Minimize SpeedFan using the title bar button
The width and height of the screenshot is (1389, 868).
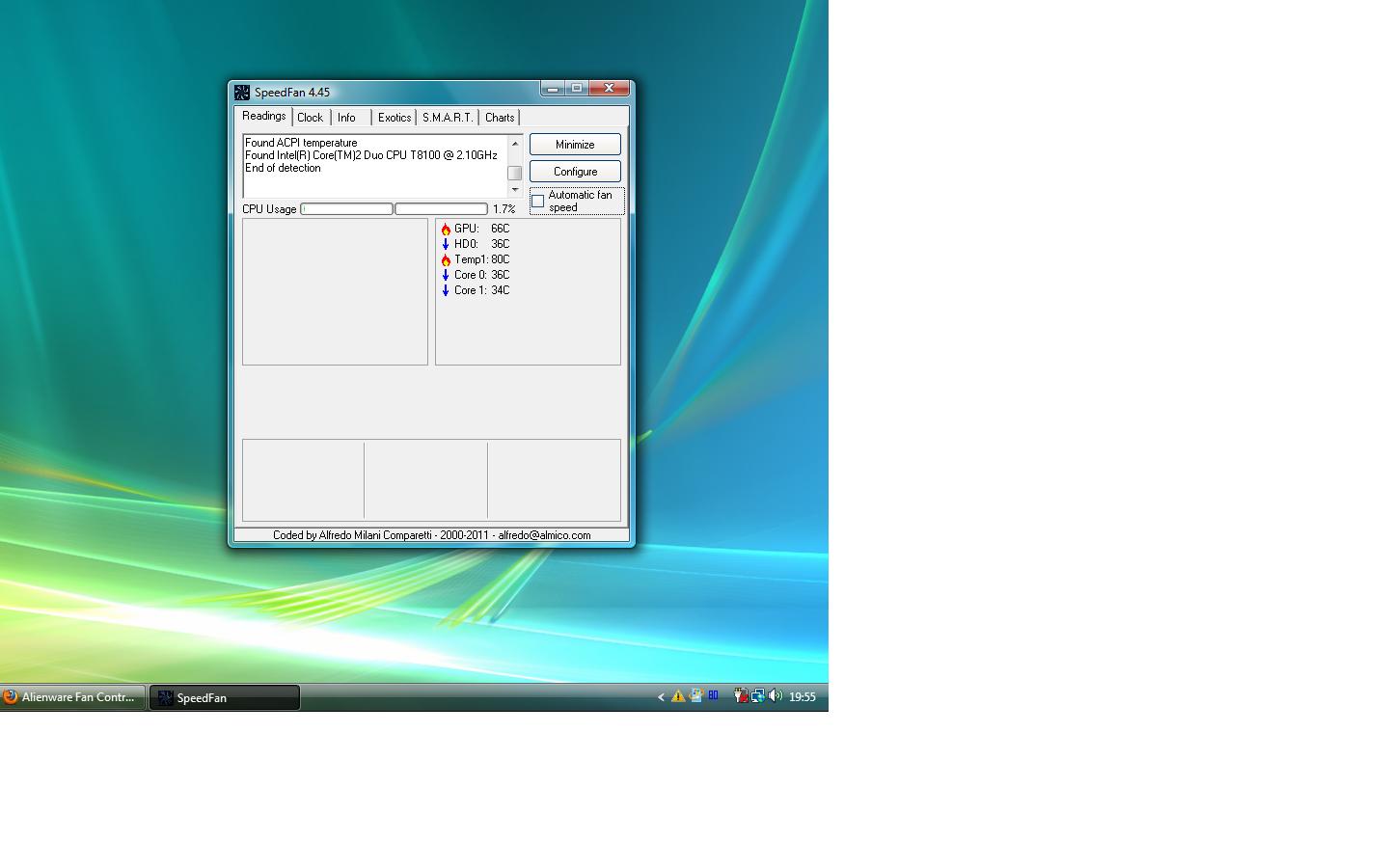tap(553, 88)
